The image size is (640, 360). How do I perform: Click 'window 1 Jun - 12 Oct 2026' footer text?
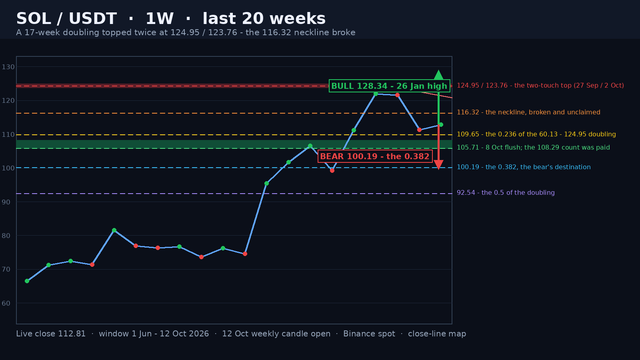pos(153,334)
